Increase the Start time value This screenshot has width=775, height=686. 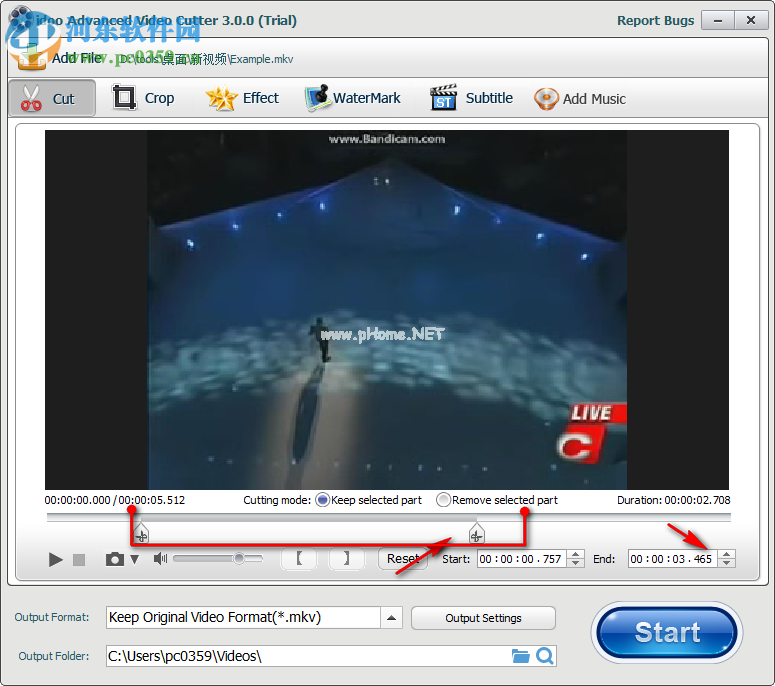(x=576, y=554)
